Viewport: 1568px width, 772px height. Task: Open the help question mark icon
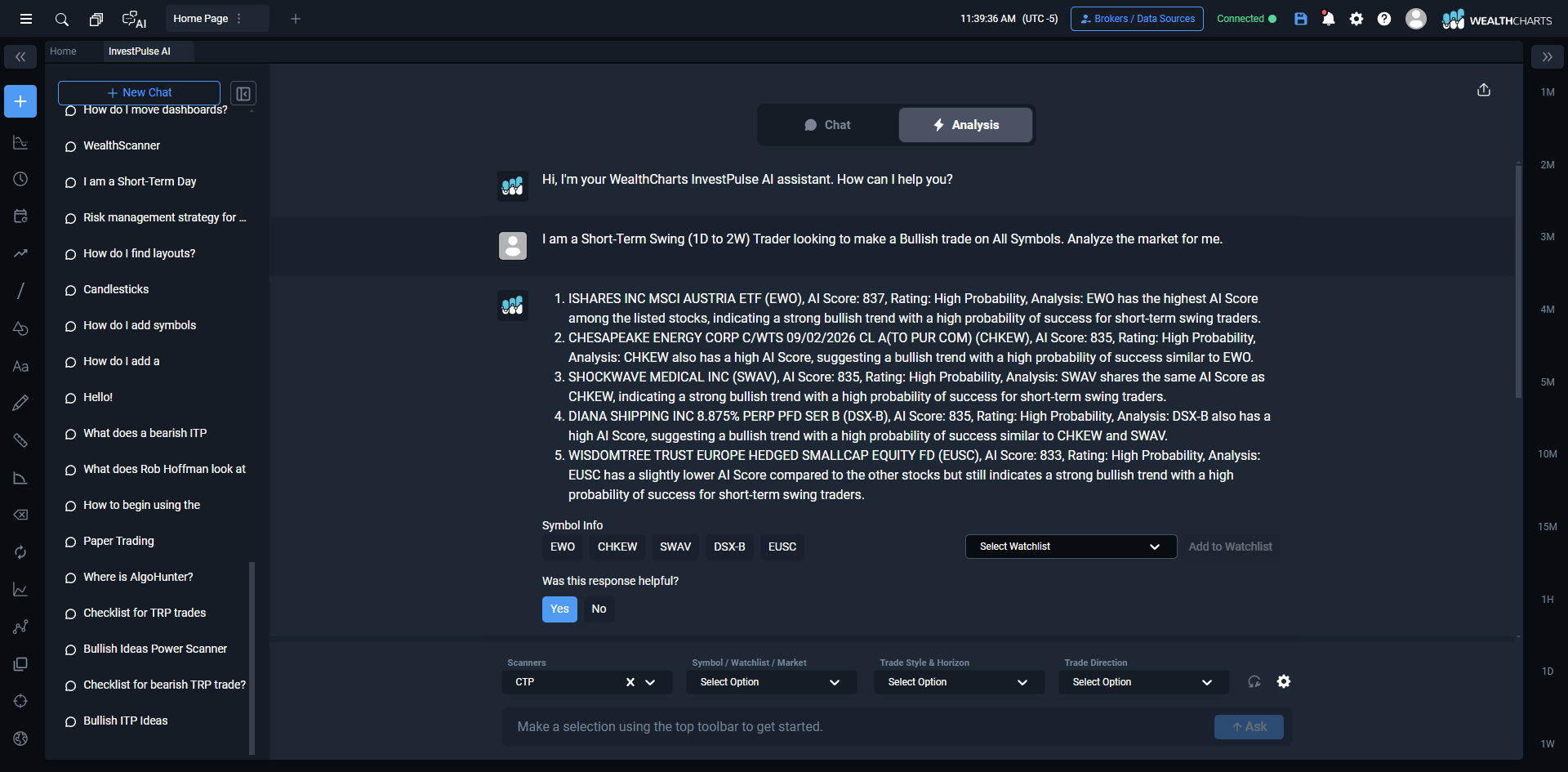(1384, 19)
